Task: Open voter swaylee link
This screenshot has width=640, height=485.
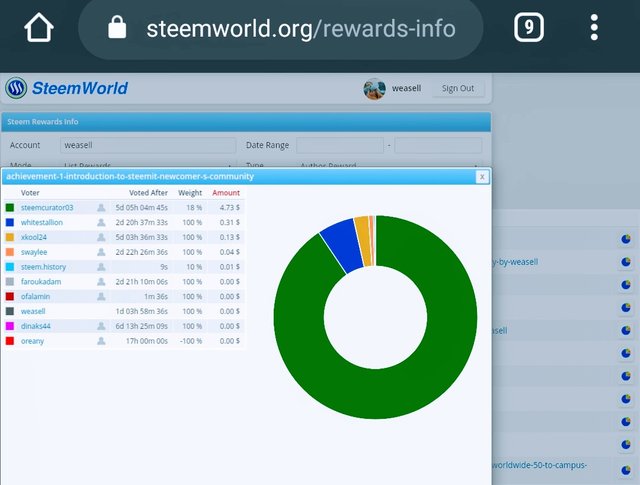Action: coord(34,252)
